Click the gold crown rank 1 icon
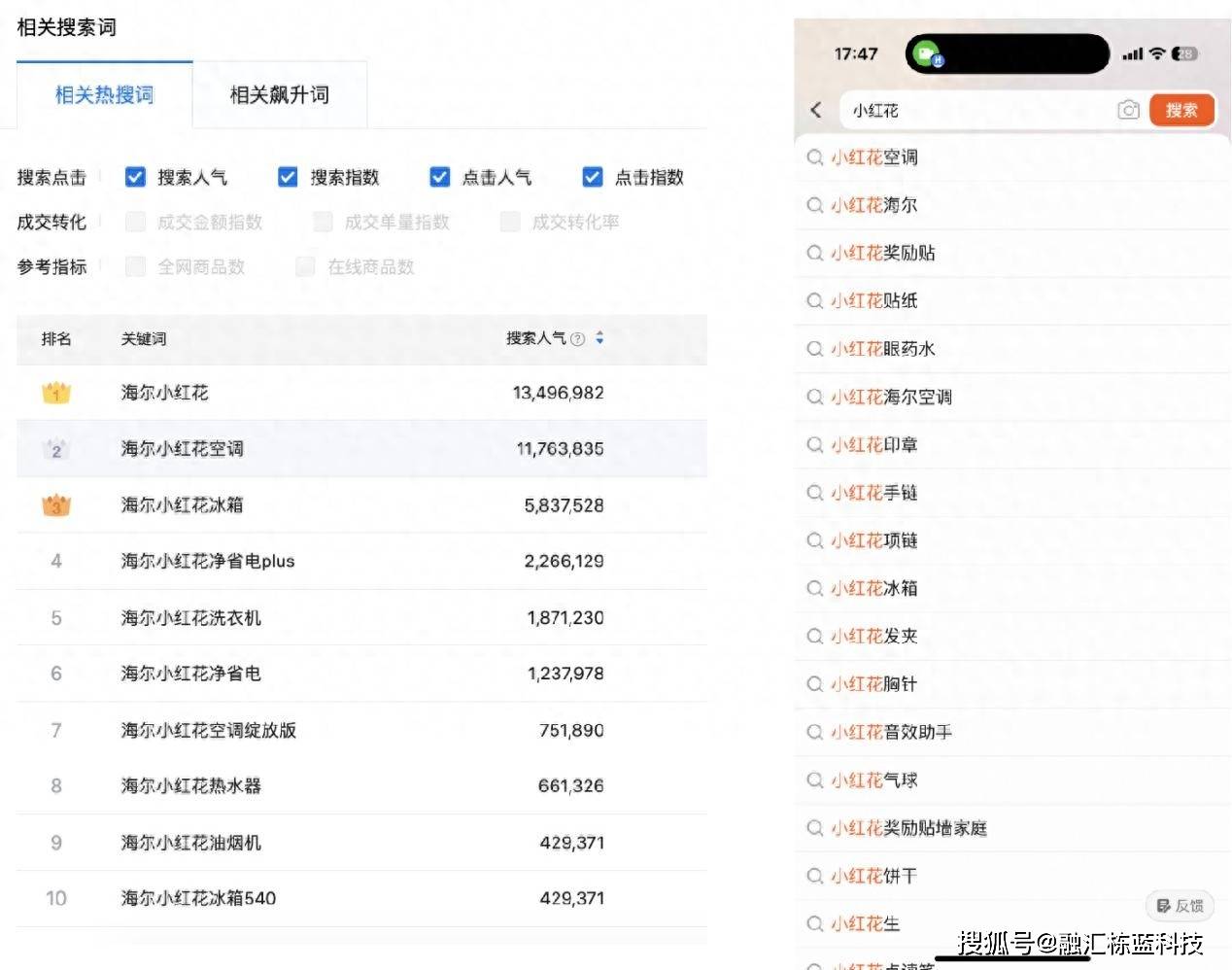Screen dimensions: 1232x970 pos(56,393)
